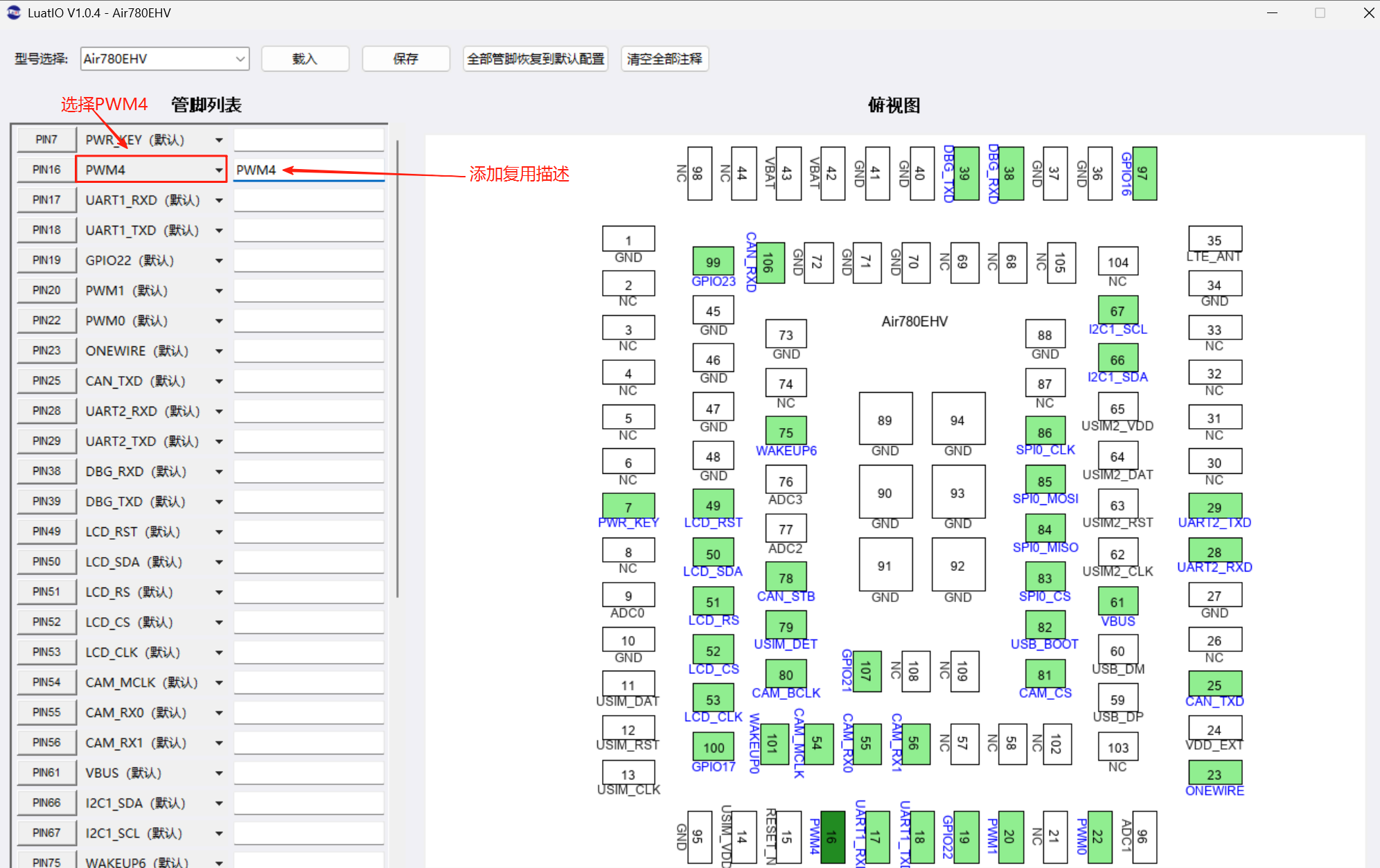This screenshot has width=1380, height=868.
Task: Select pin 23 ONEWIRE on chip diagram
Action: click(1214, 773)
